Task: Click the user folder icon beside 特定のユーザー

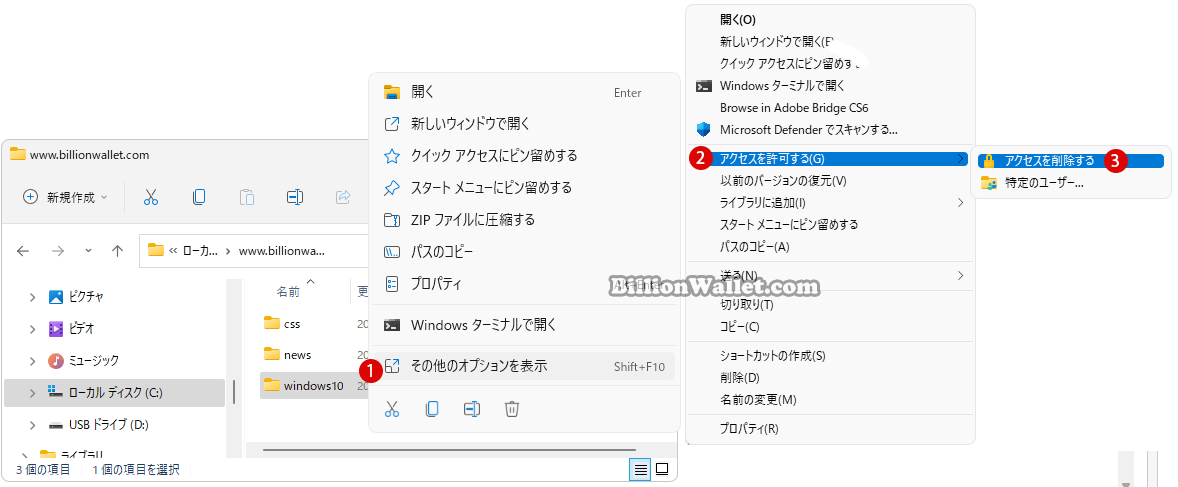Action: [989, 183]
